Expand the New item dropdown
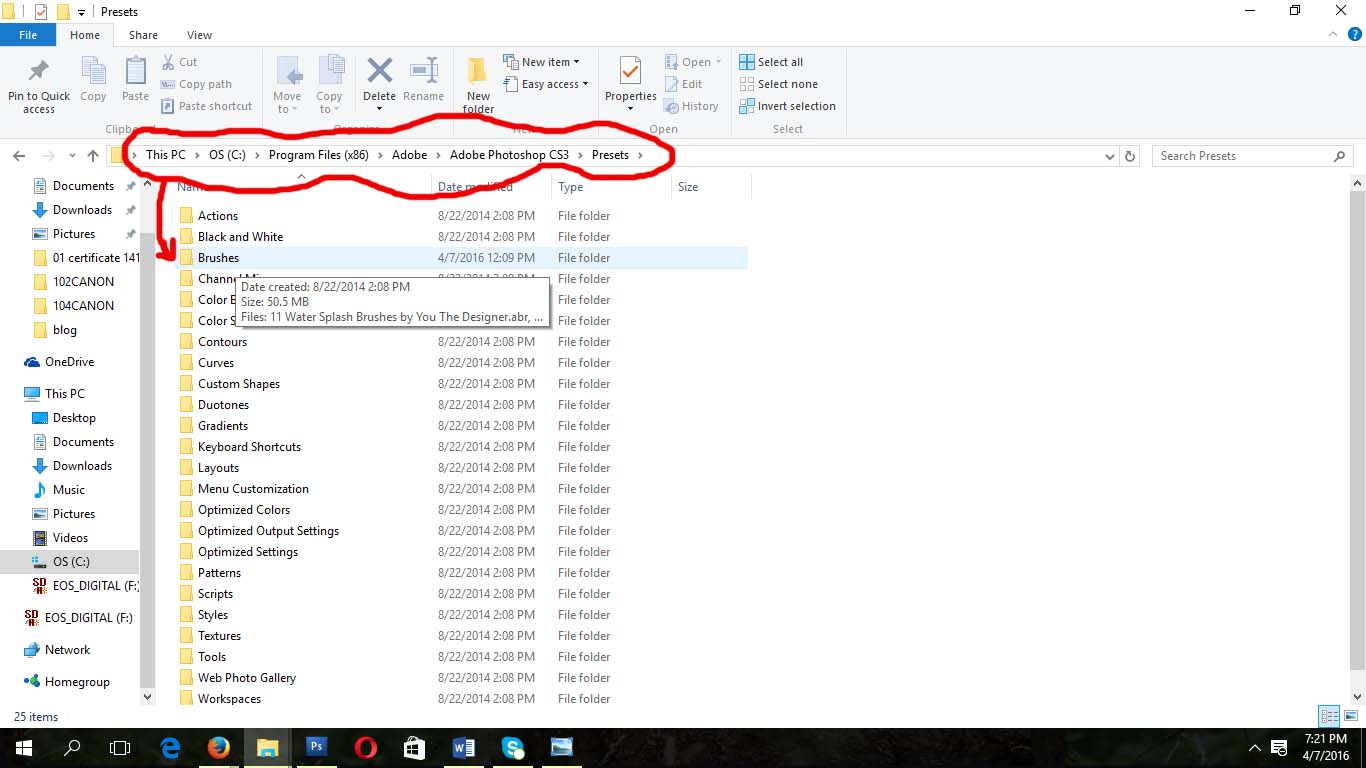Image resolution: width=1366 pixels, height=768 pixels. click(x=541, y=62)
